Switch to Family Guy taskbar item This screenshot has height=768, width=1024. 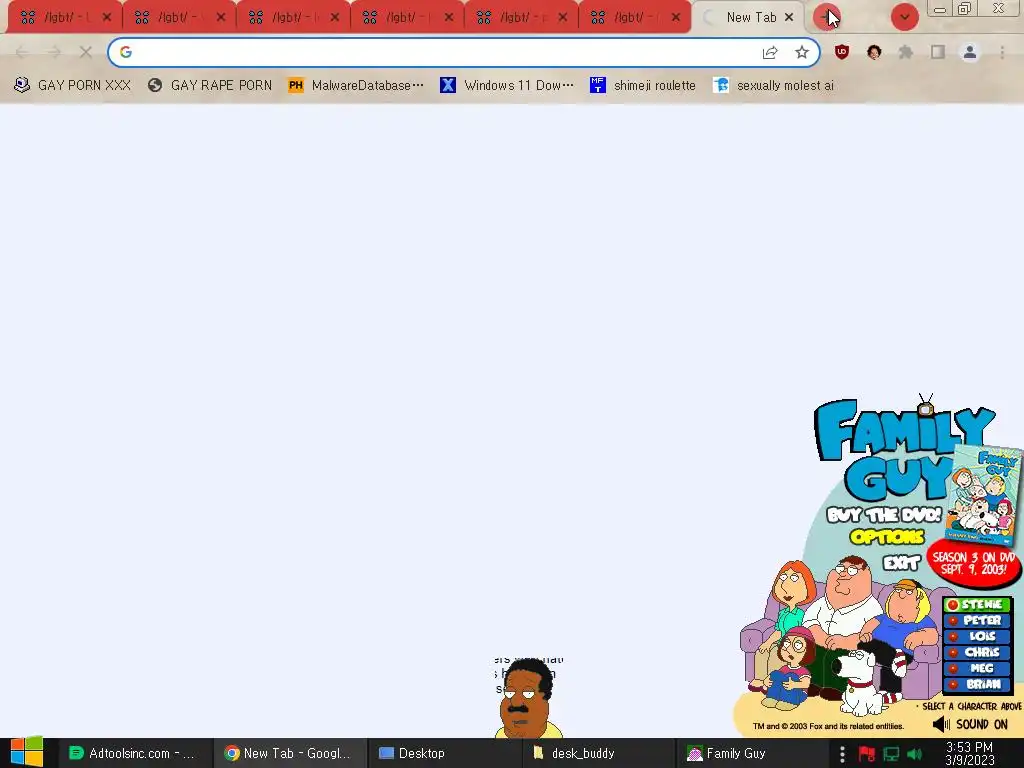point(751,754)
